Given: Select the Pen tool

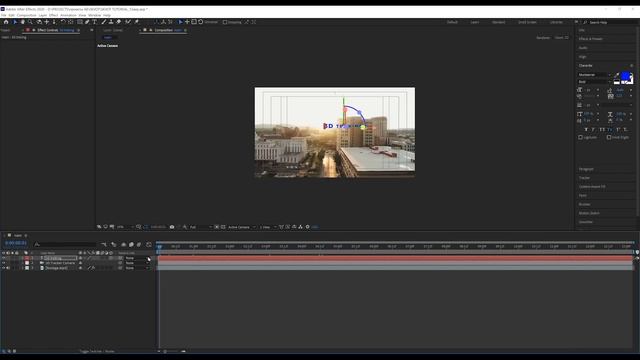Looking at the screenshot, I should point(87,22).
